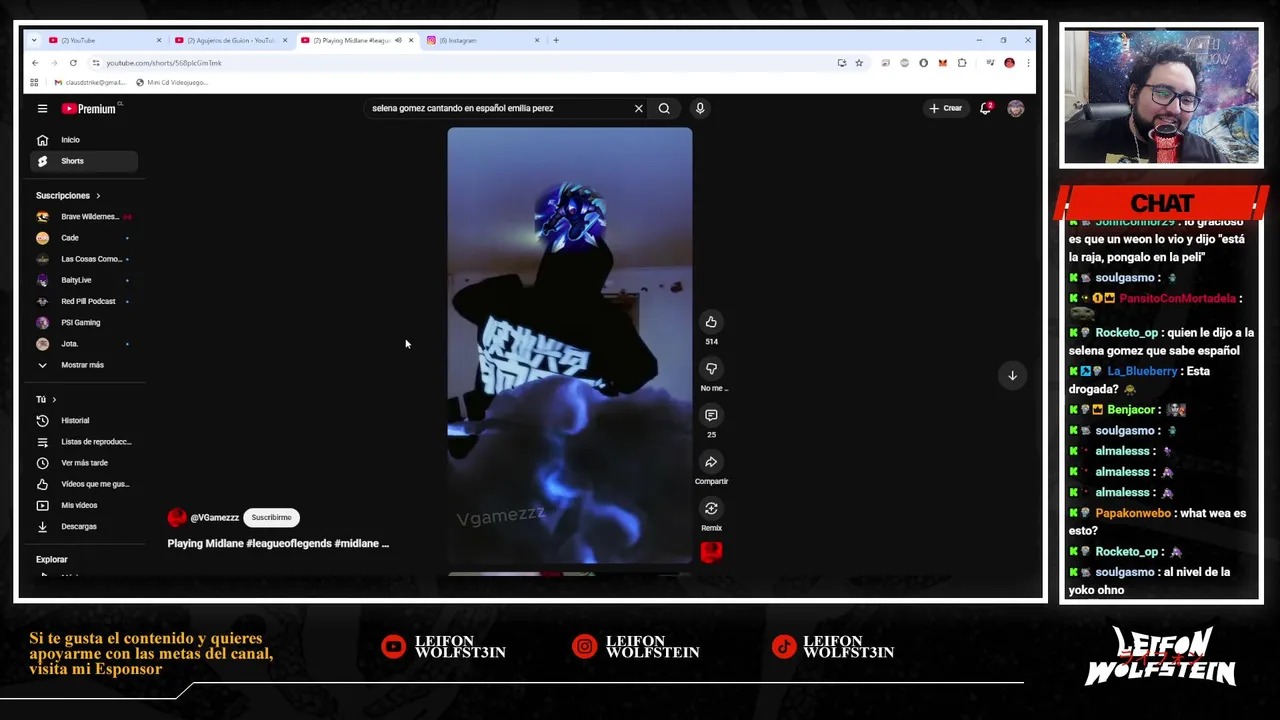The width and height of the screenshot is (1280, 720).
Task: Like the Short with thumbs up
Action: coord(711,322)
